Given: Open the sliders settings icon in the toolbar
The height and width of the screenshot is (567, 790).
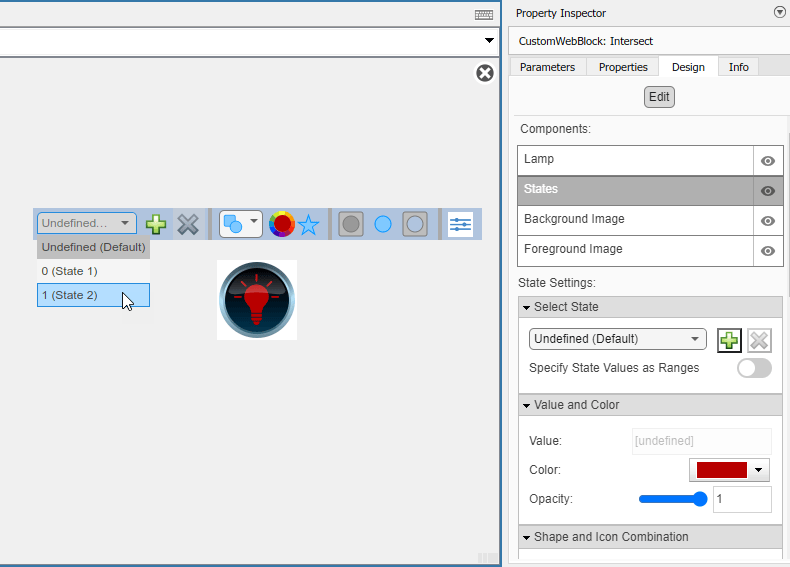Looking at the screenshot, I should click(x=460, y=224).
